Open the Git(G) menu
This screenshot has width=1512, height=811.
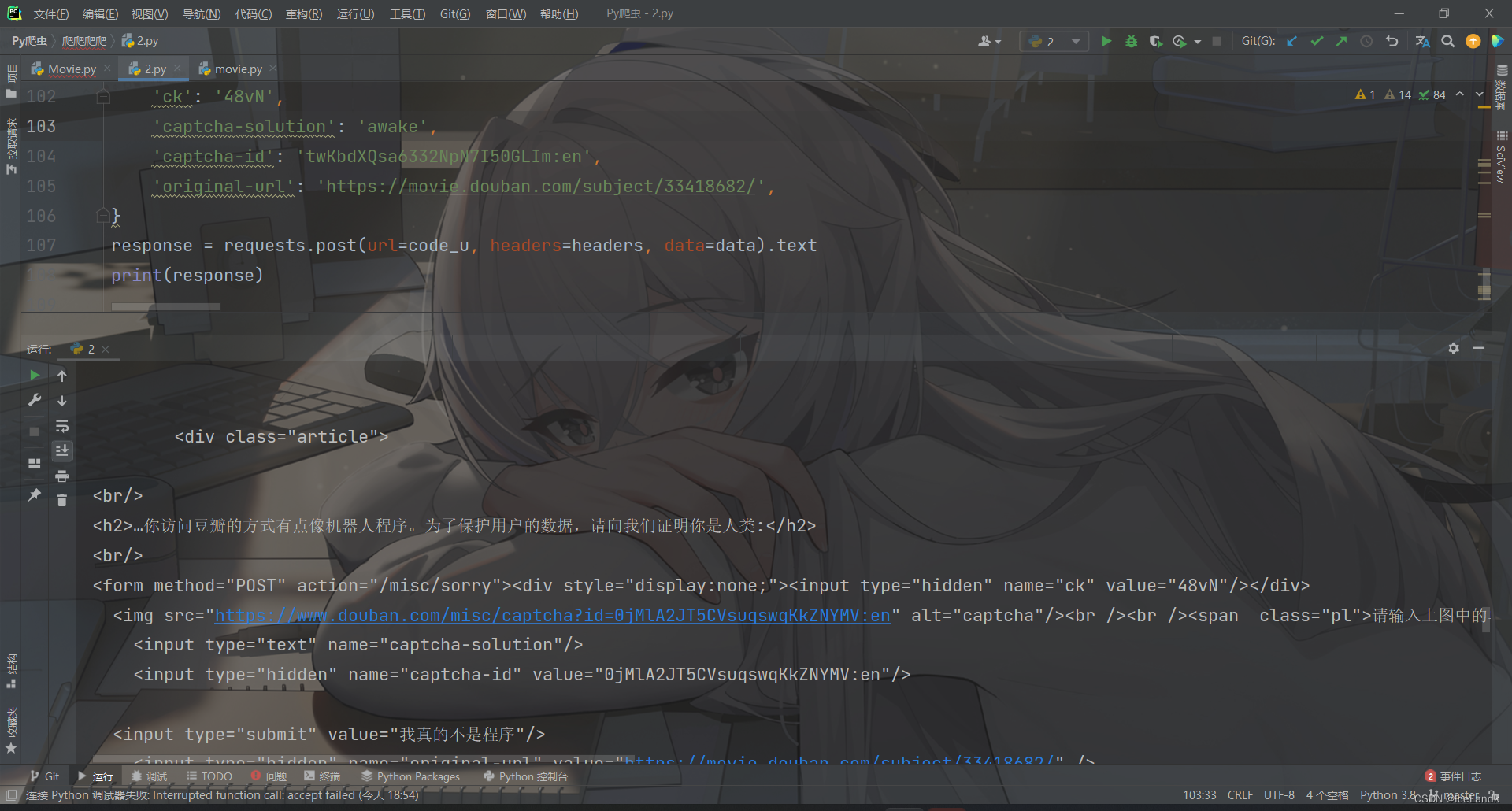click(x=455, y=14)
